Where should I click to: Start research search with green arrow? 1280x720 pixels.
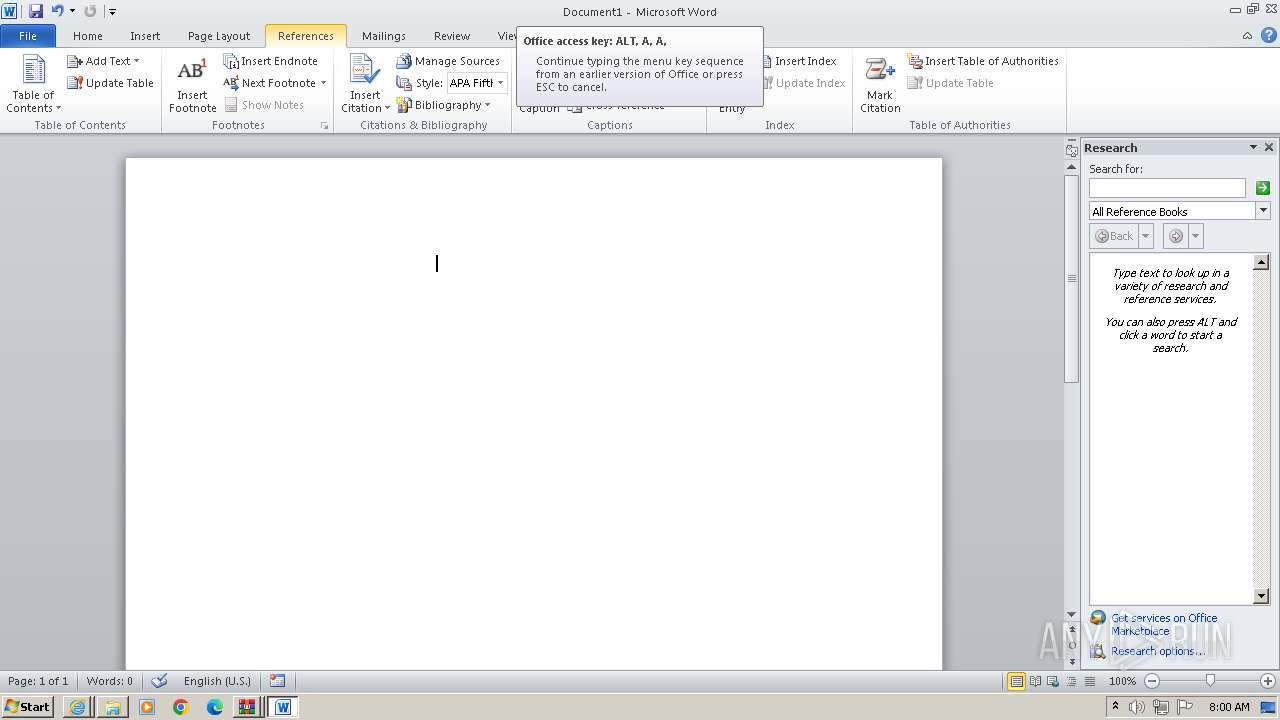[1262, 188]
